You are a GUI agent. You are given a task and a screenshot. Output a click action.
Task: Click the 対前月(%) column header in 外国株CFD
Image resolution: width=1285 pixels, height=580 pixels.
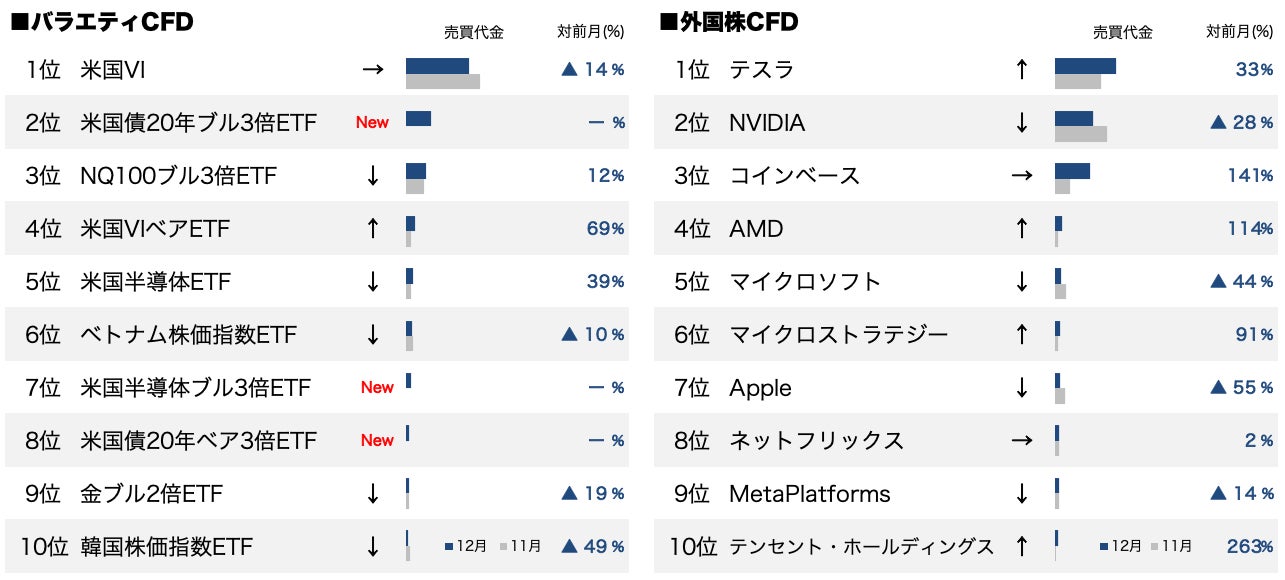pyautogui.click(x=1240, y=32)
